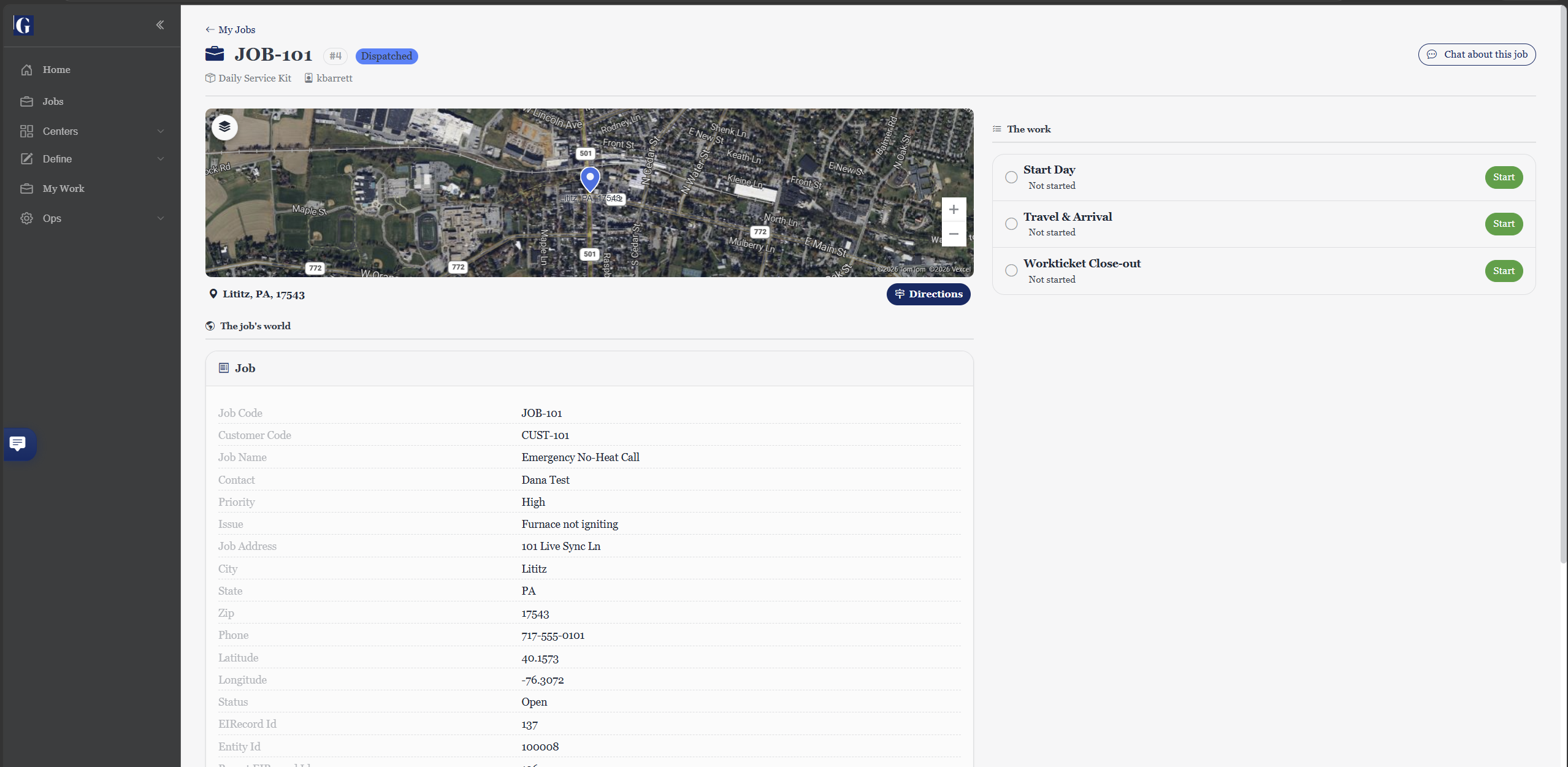Click the Emergency No-Heat Call value
This screenshot has height=767, width=1568.
tap(580, 457)
